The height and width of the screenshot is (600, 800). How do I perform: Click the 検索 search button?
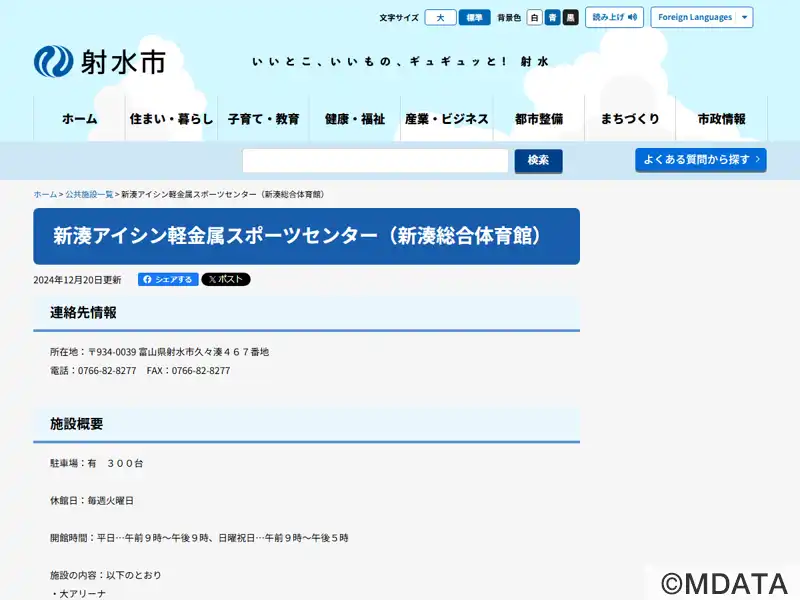point(538,161)
